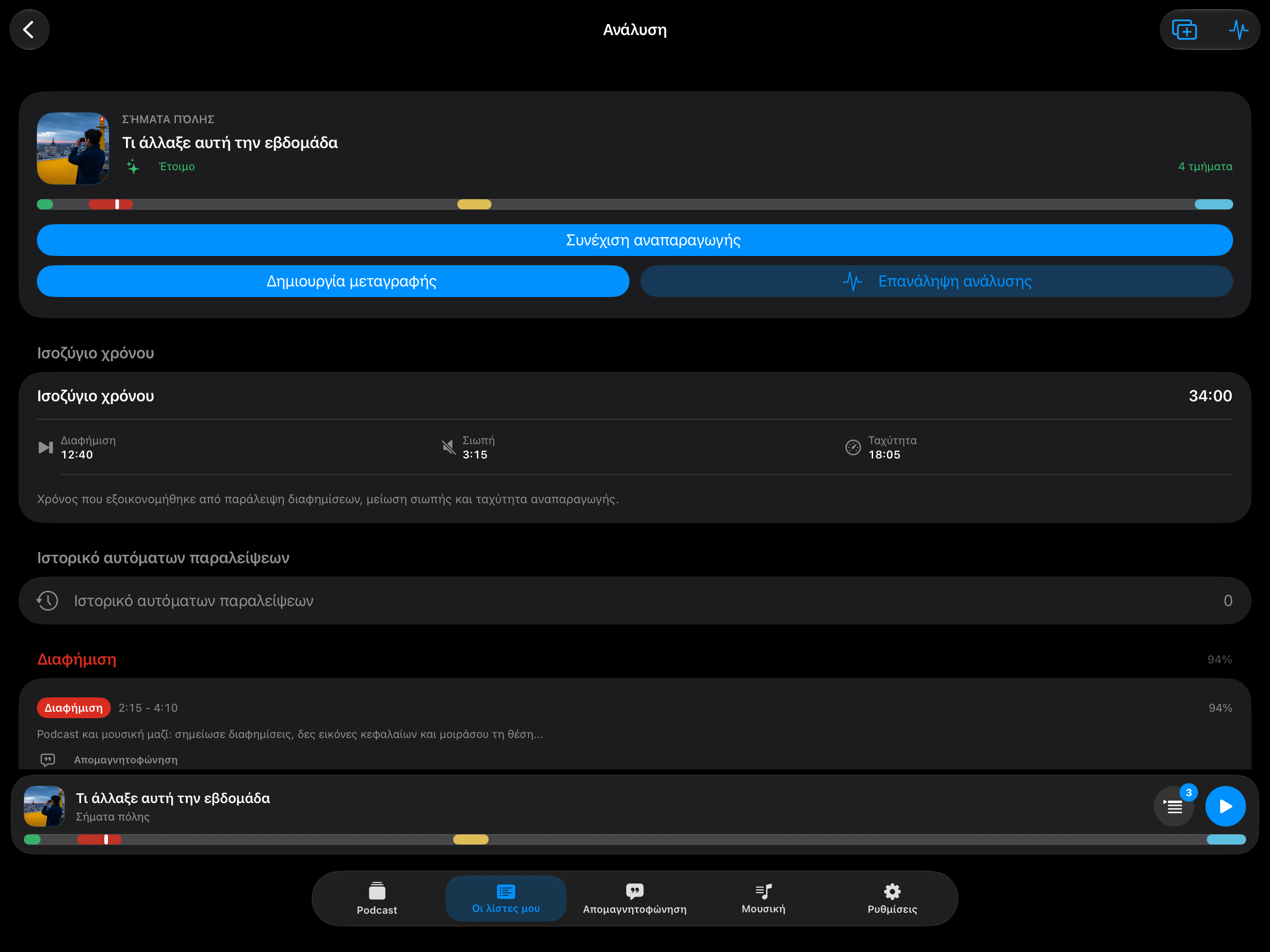This screenshot has height=952, width=1270.
Task: Open the playback queue with badge 3
Action: [1174, 806]
